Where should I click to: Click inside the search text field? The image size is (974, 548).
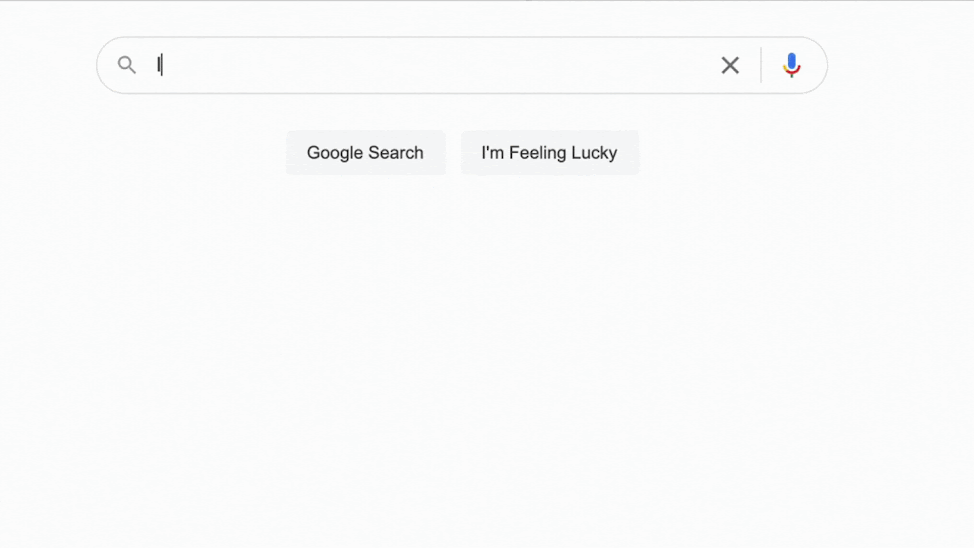pos(430,66)
